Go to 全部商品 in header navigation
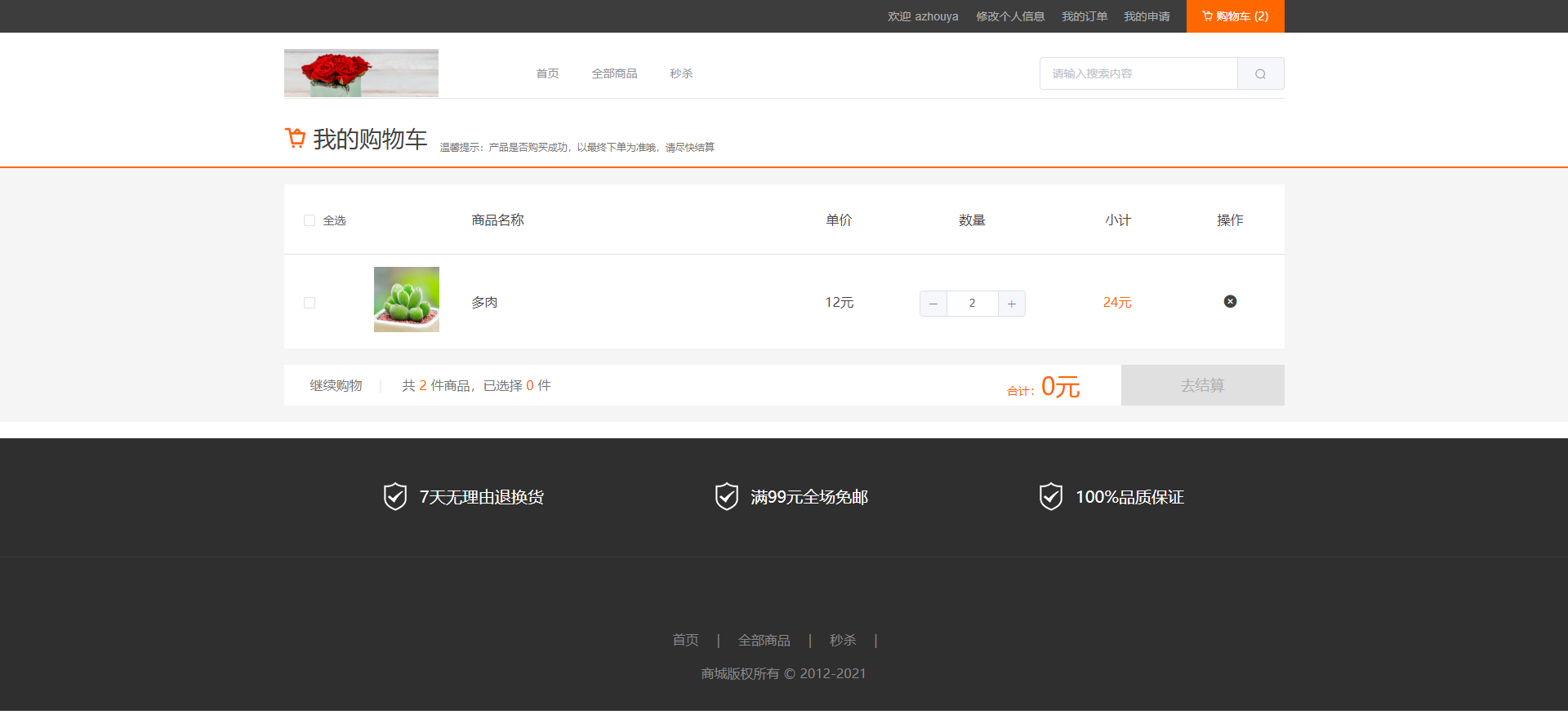1568x719 pixels. click(614, 73)
